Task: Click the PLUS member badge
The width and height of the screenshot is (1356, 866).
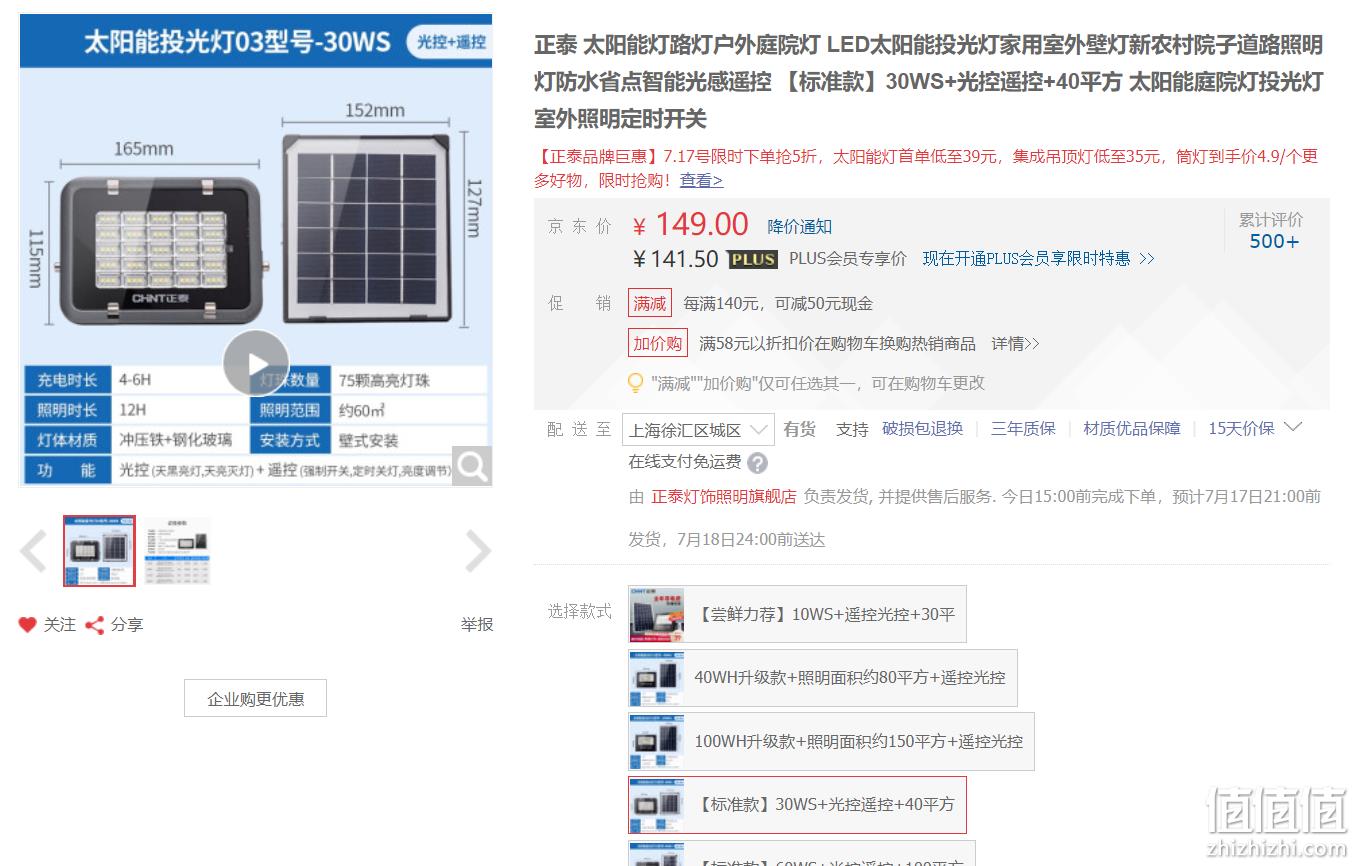Action: 752,259
